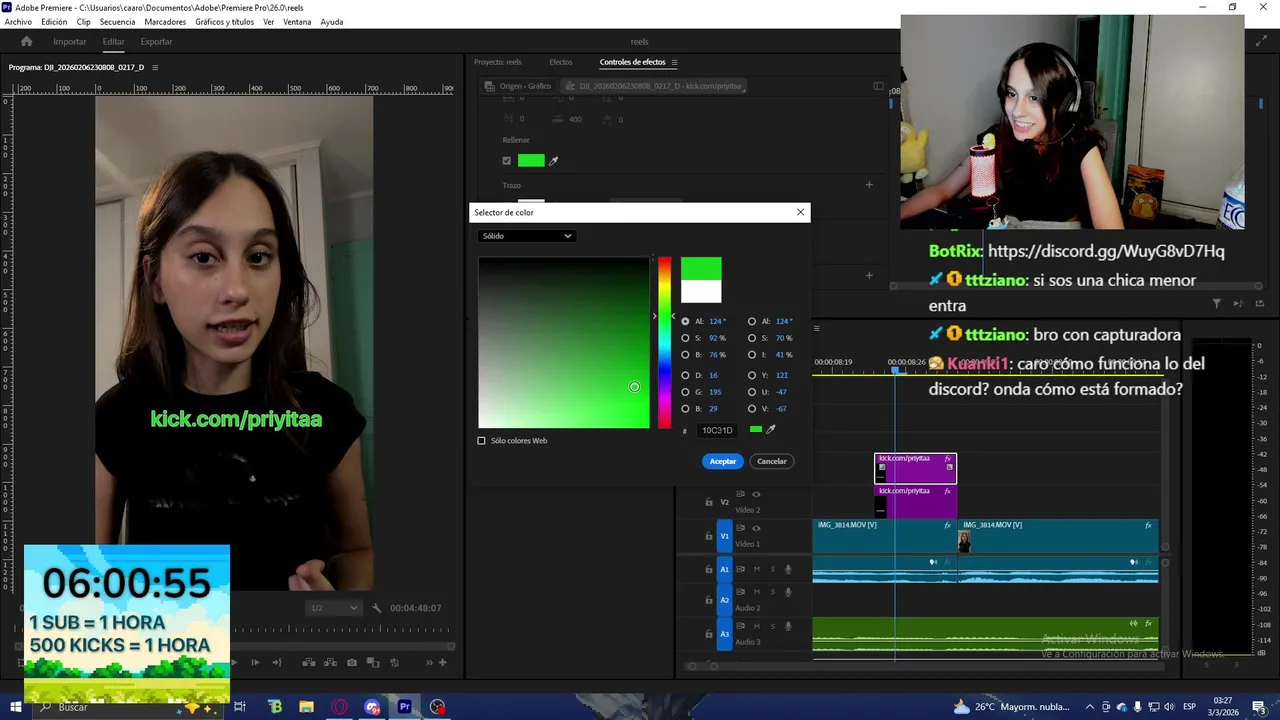Image resolution: width=1280 pixels, height=720 pixels.
Task: Uncheck the Rellenar fill checkbox
Action: 507,160
